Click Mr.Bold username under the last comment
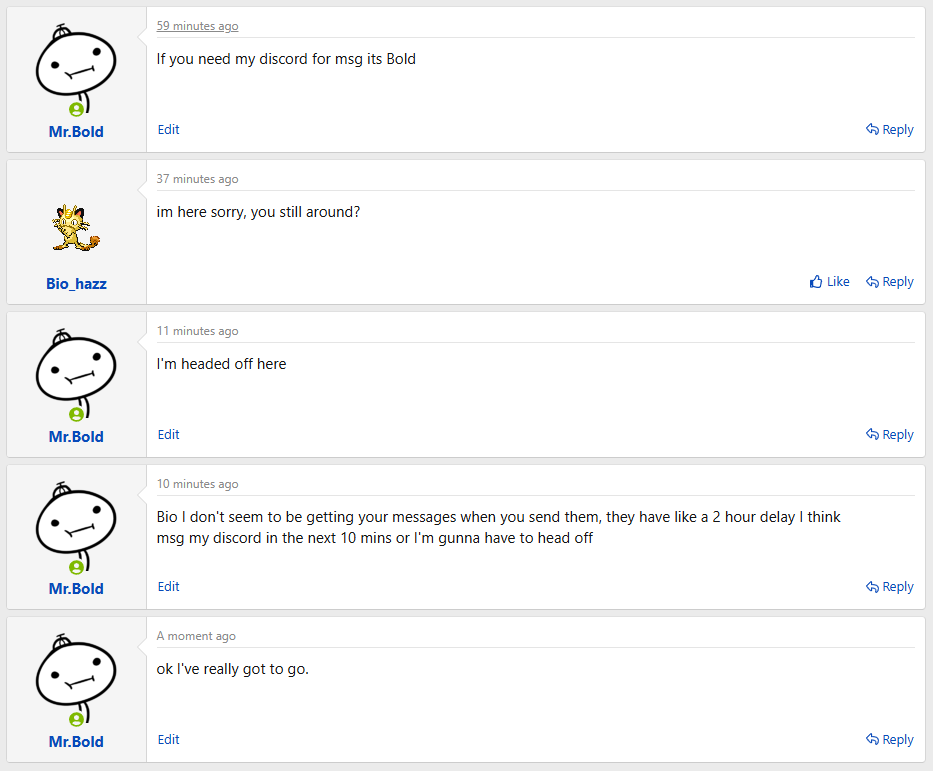Image resolution: width=933 pixels, height=771 pixels. click(x=76, y=741)
